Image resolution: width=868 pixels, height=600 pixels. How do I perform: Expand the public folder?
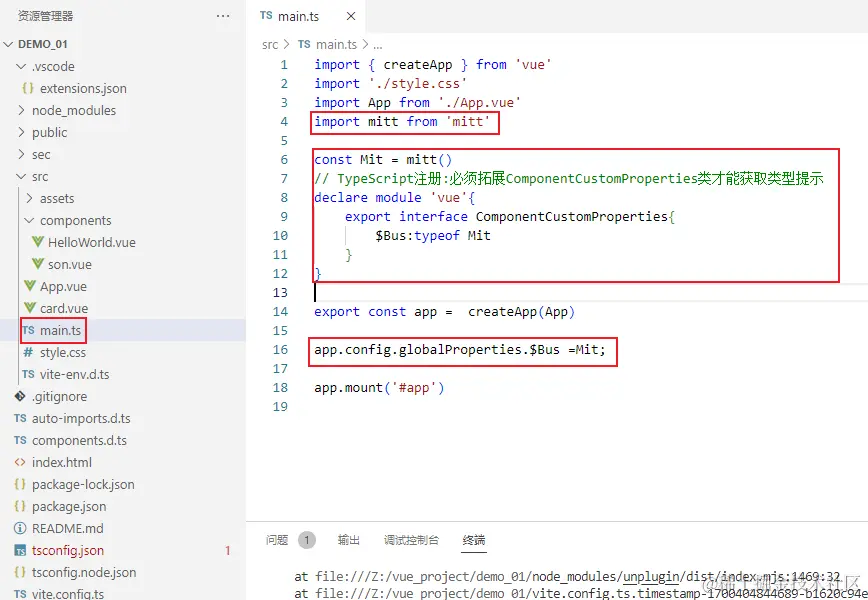coord(21,132)
